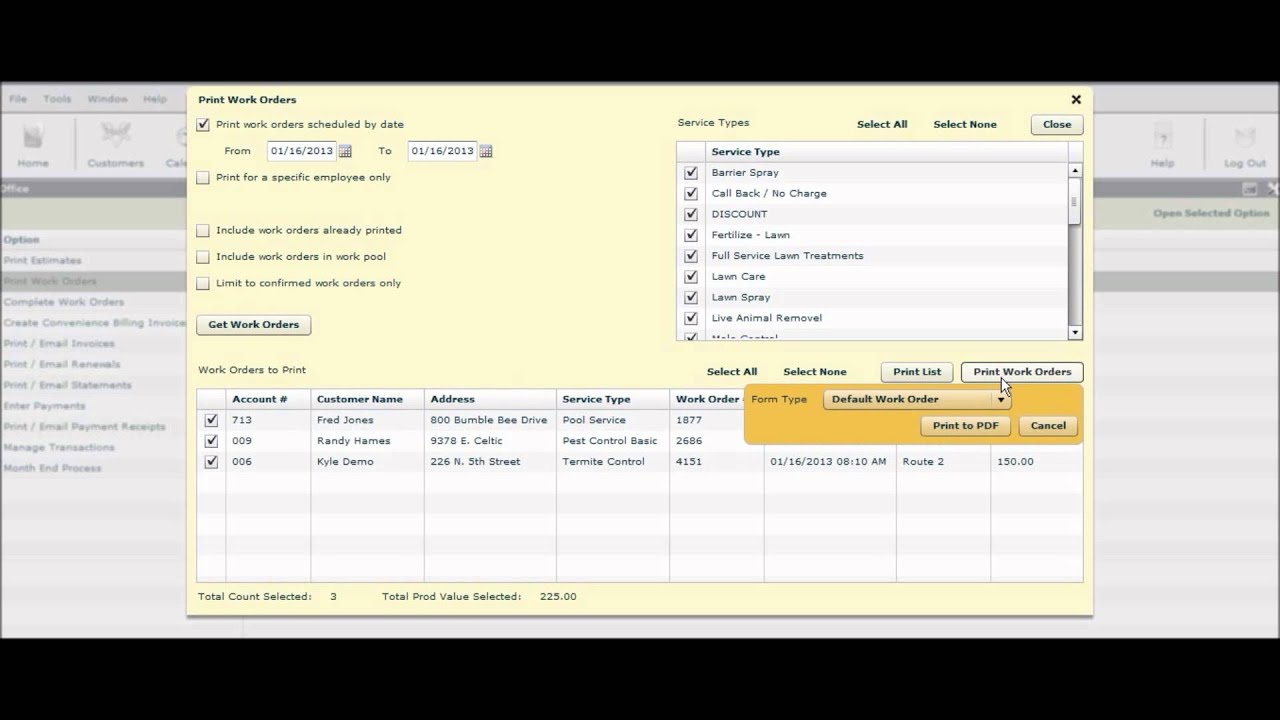Sort by the Customer Name column header
Image resolution: width=1280 pixels, height=720 pixels.
(360, 399)
